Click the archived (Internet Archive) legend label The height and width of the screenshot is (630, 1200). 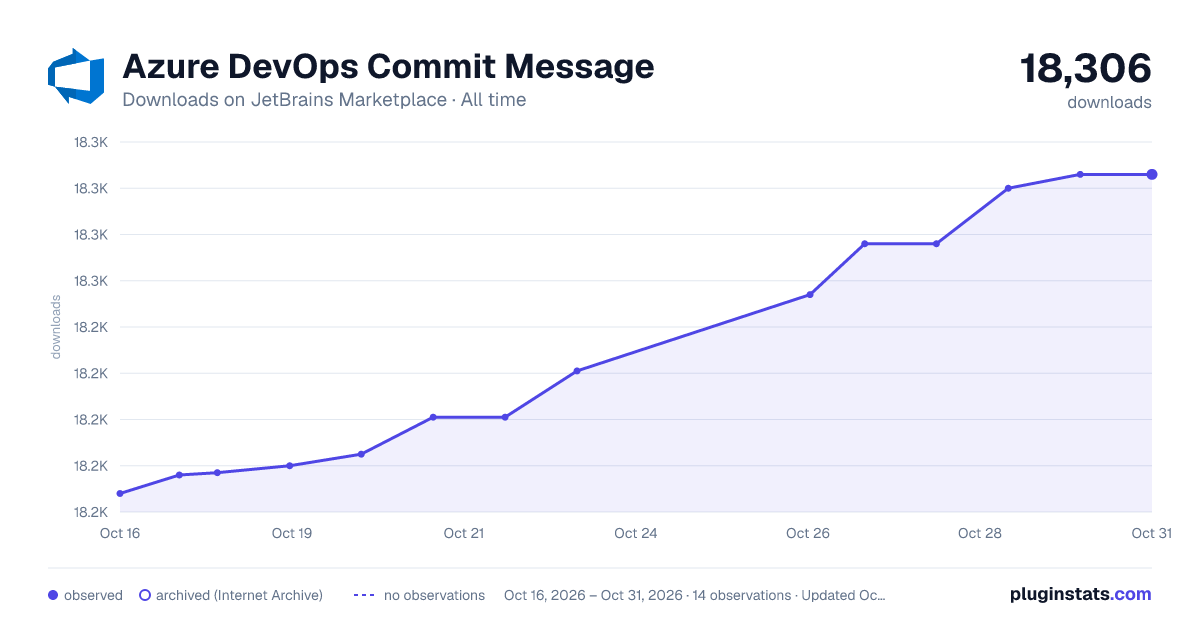tap(240, 595)
